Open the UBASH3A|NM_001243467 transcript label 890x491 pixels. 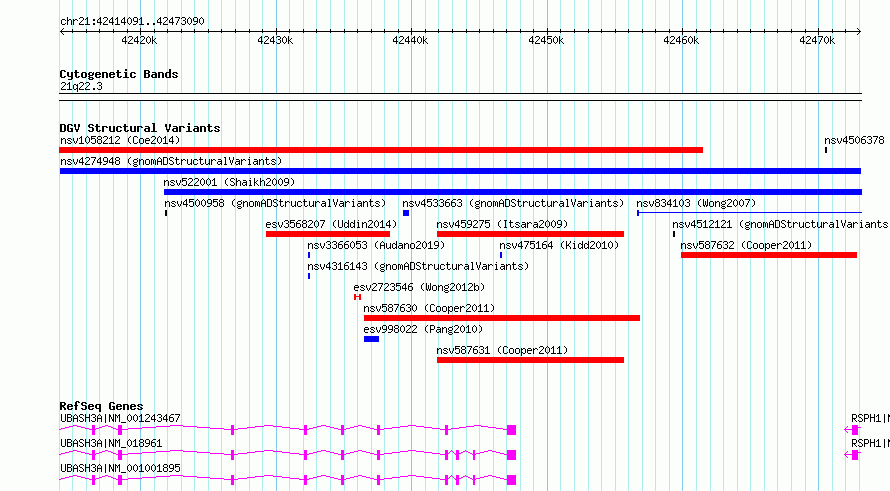120,418
